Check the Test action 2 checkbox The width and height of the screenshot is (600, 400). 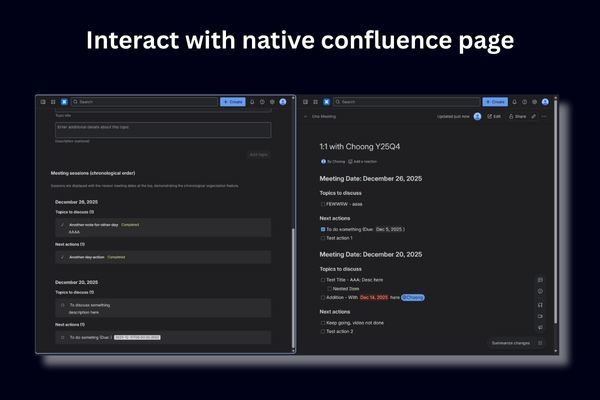(323, 331)
